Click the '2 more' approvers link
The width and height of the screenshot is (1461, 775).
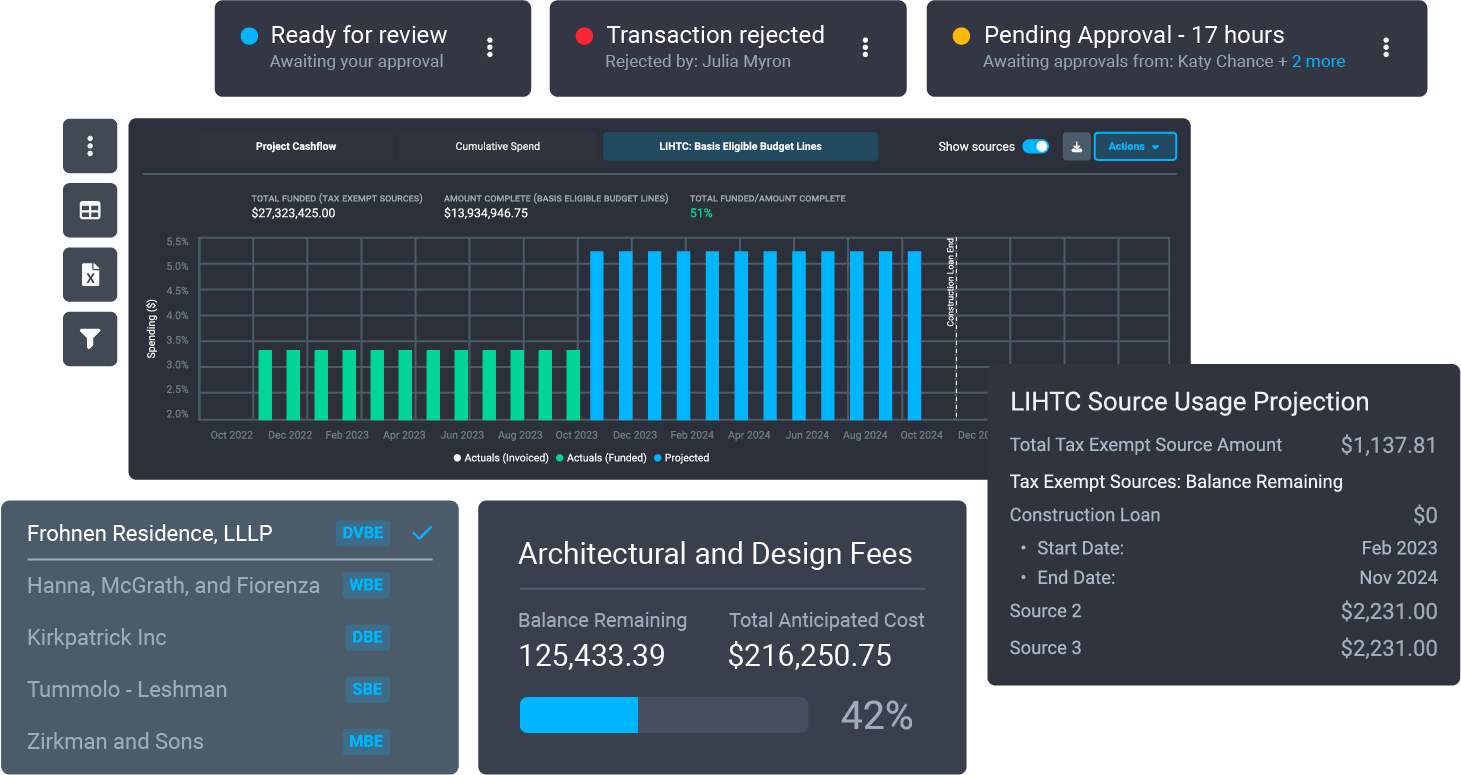[x=1318, y=62]
